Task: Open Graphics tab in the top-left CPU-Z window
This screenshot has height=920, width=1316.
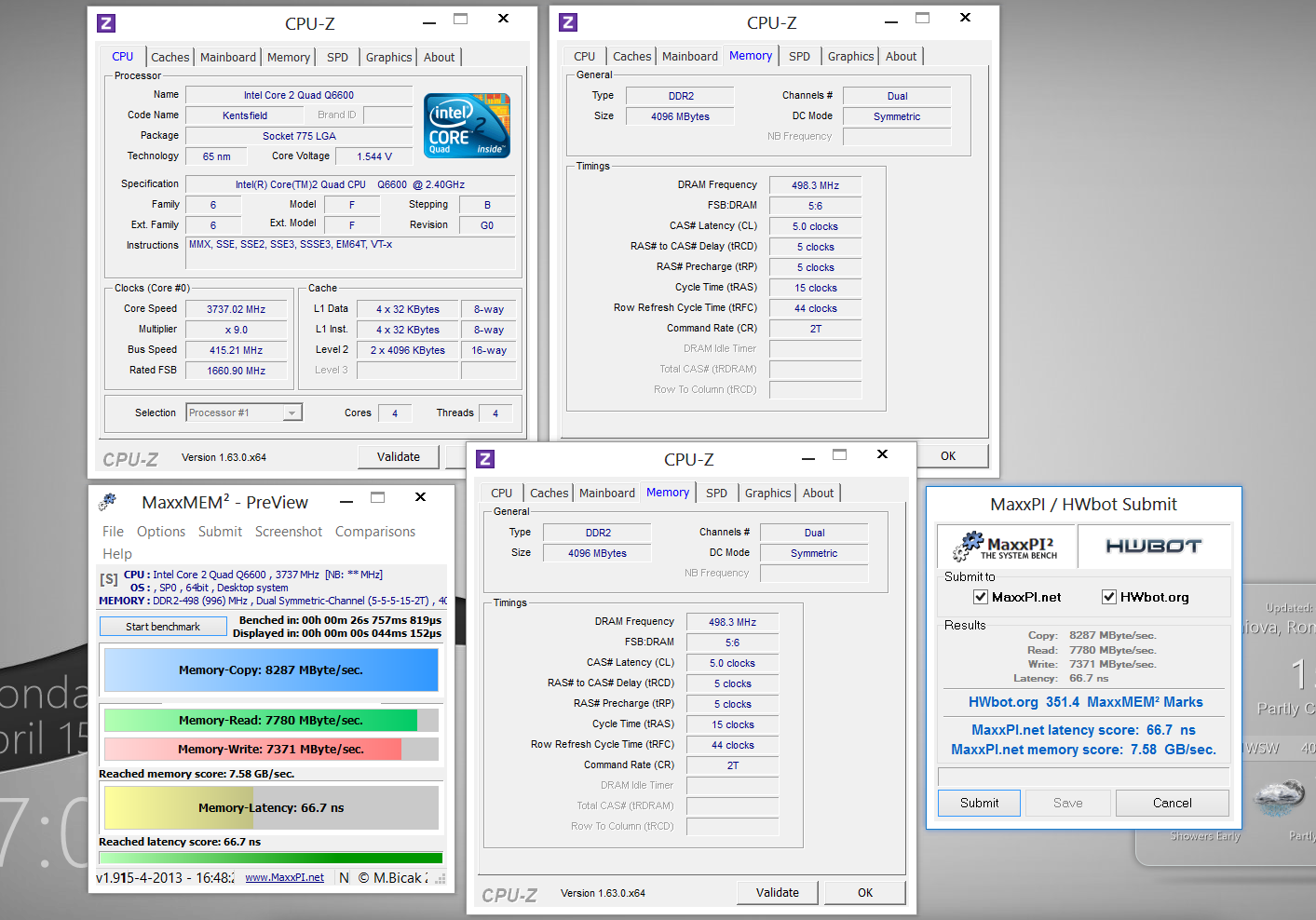Action: coord(389,57)
